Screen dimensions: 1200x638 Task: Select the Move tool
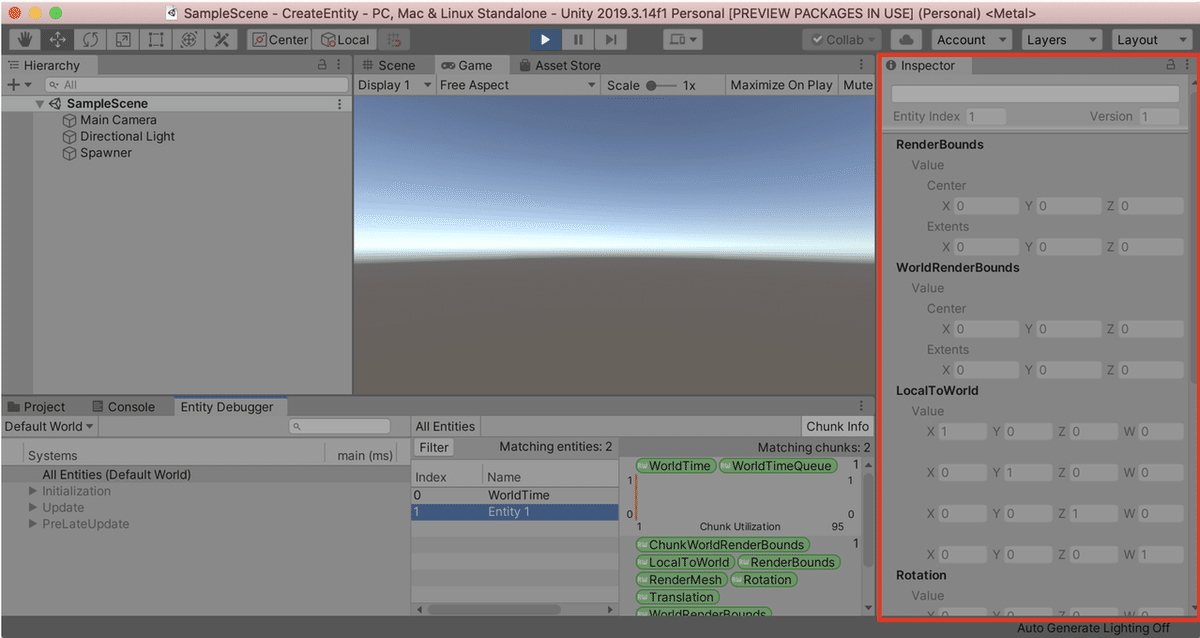click(x=57, y=40)
